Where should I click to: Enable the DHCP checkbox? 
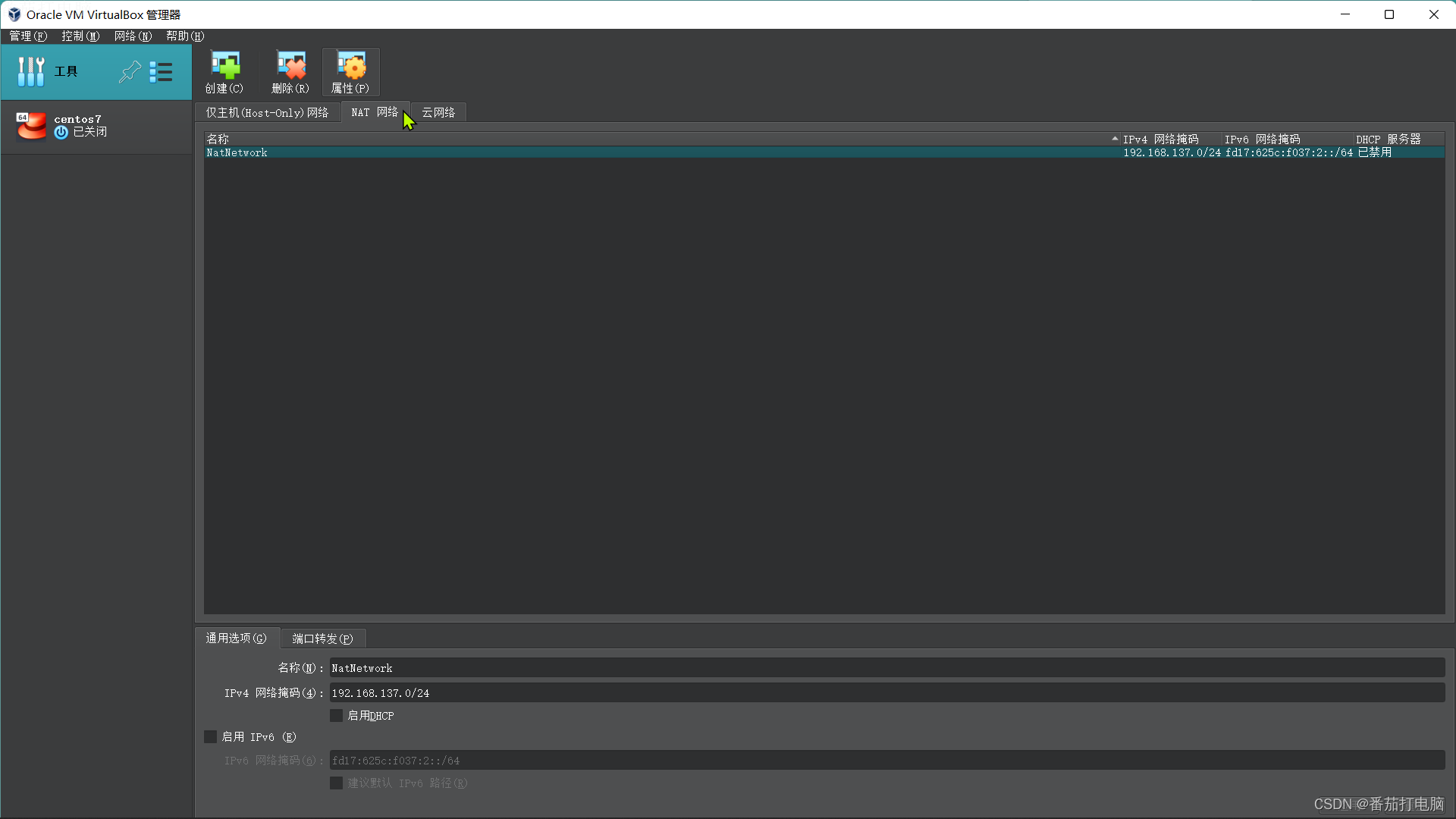[x=337, y=716]
